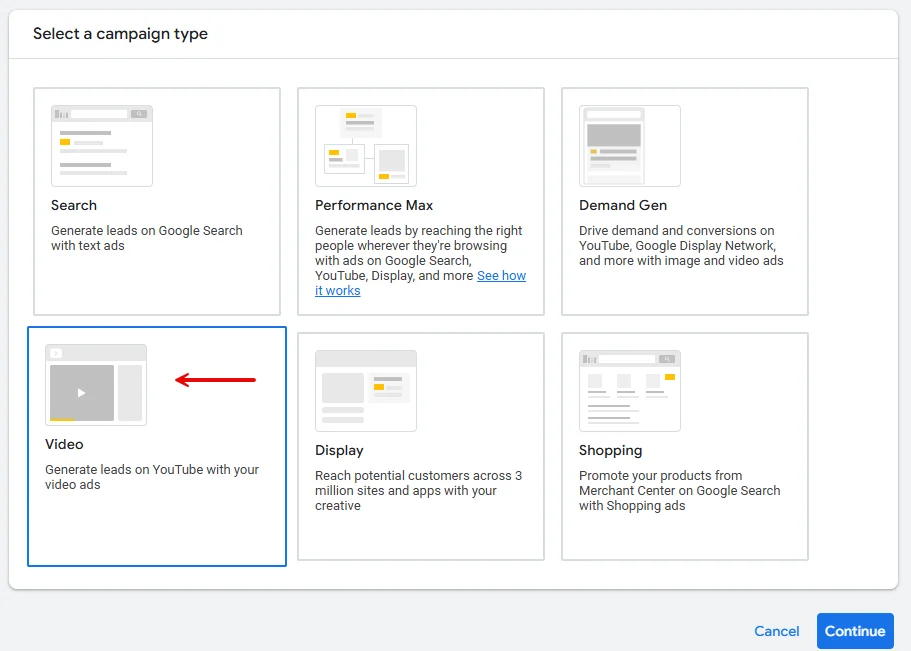Select the Video campaign title label
Screen dimensions: 911x651
point(64,444)
